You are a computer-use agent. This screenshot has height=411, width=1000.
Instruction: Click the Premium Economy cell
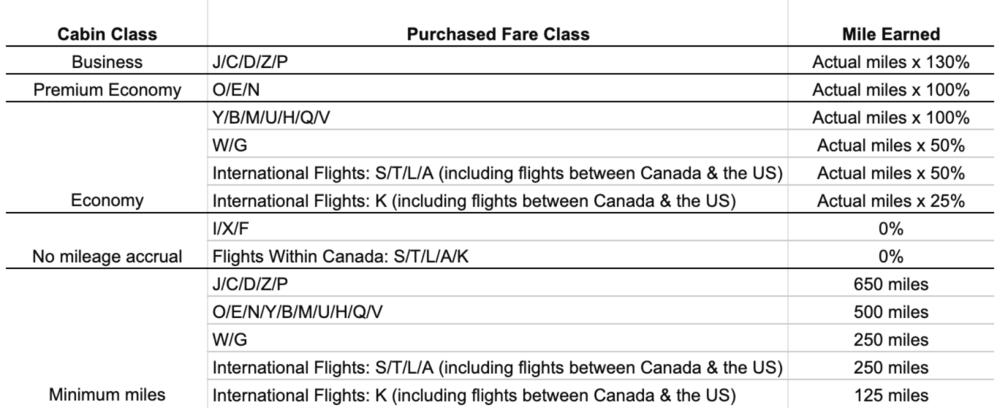[x=107, y=89]
